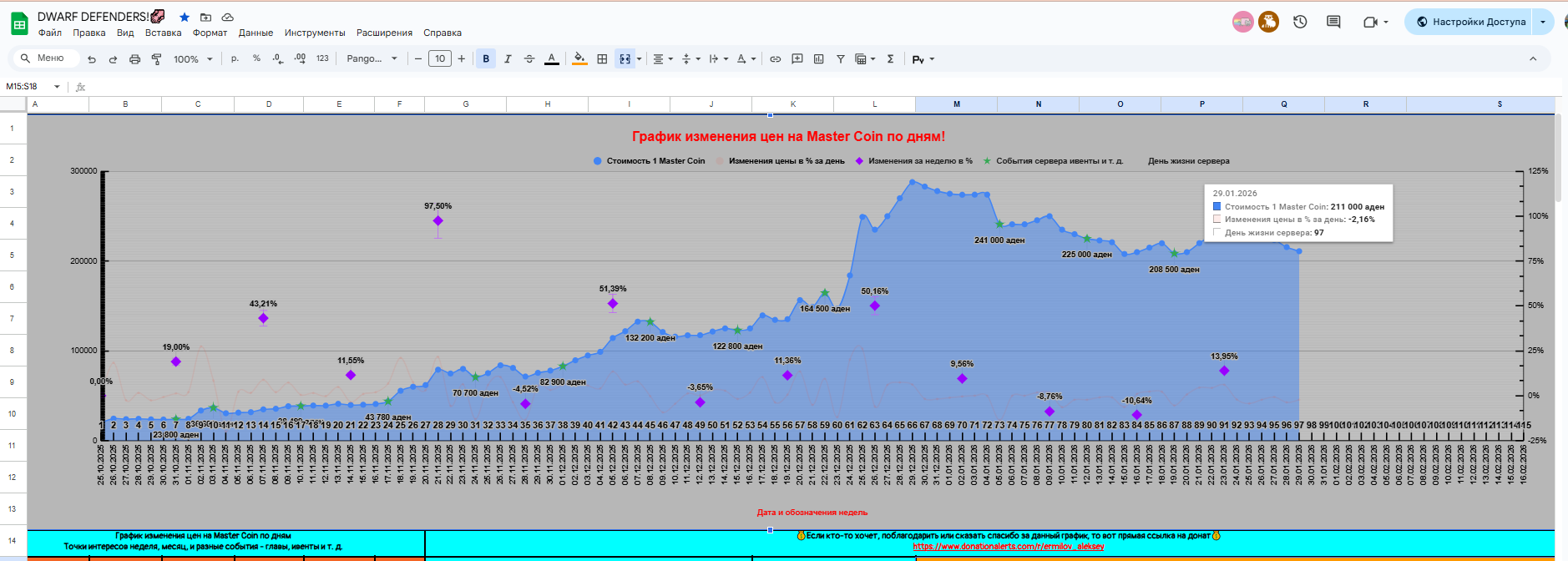Select the paint format roller tool
The height and width of the screenshot is (561, 1568).
pyautogui.click(x=156, y=59)
